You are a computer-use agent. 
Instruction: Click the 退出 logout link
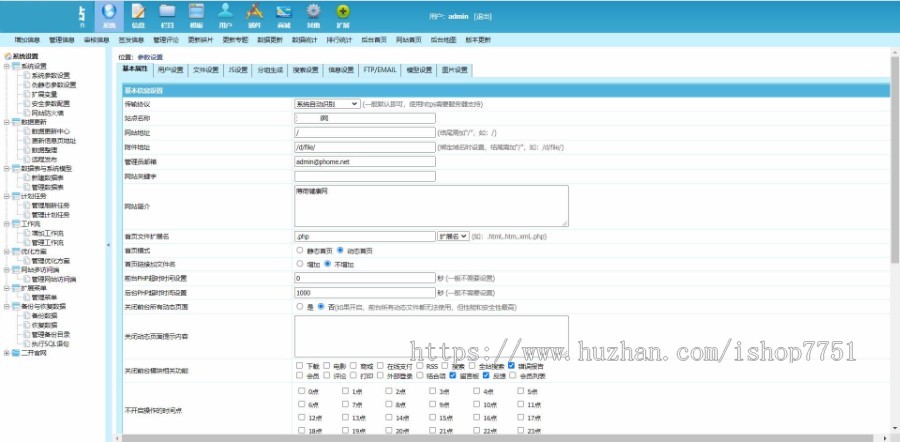pos(483,17)
